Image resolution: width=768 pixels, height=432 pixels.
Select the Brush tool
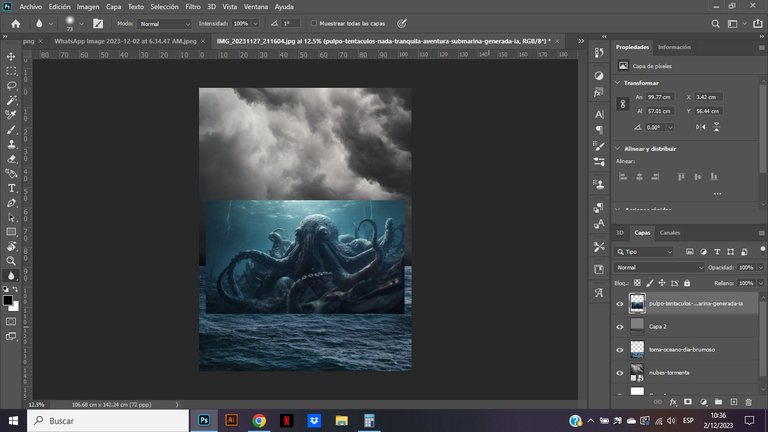[x=11, y=130]
